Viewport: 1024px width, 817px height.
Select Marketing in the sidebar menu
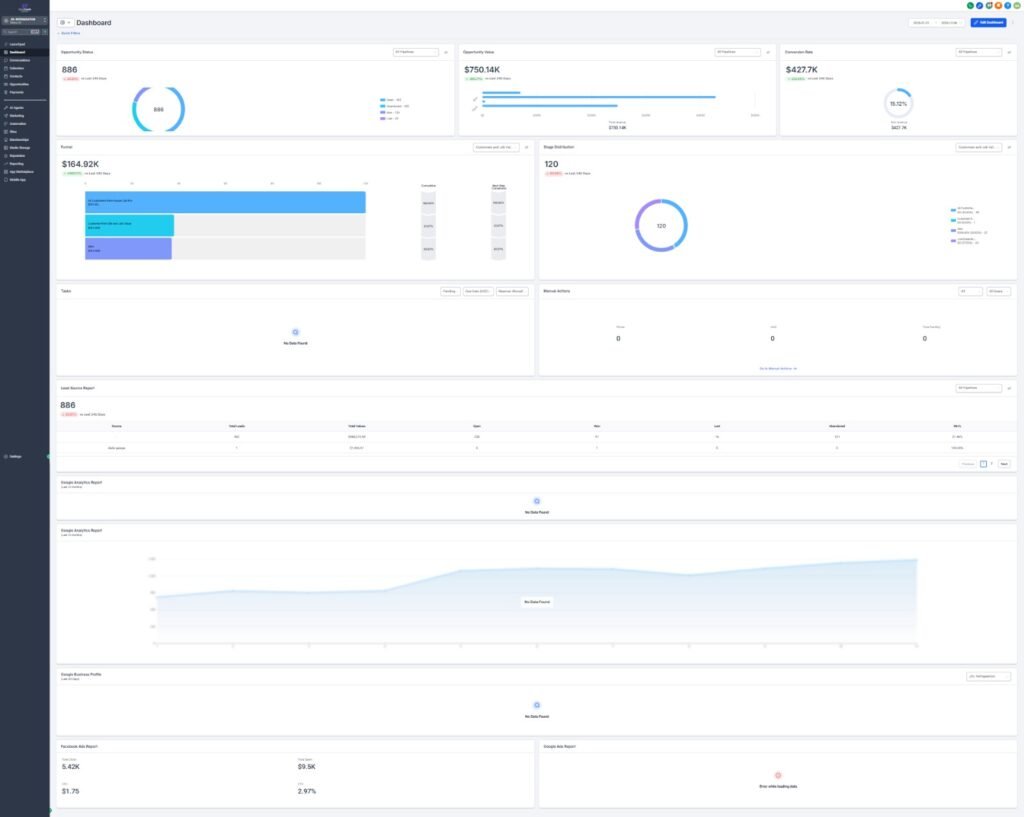tap(18, 115)
